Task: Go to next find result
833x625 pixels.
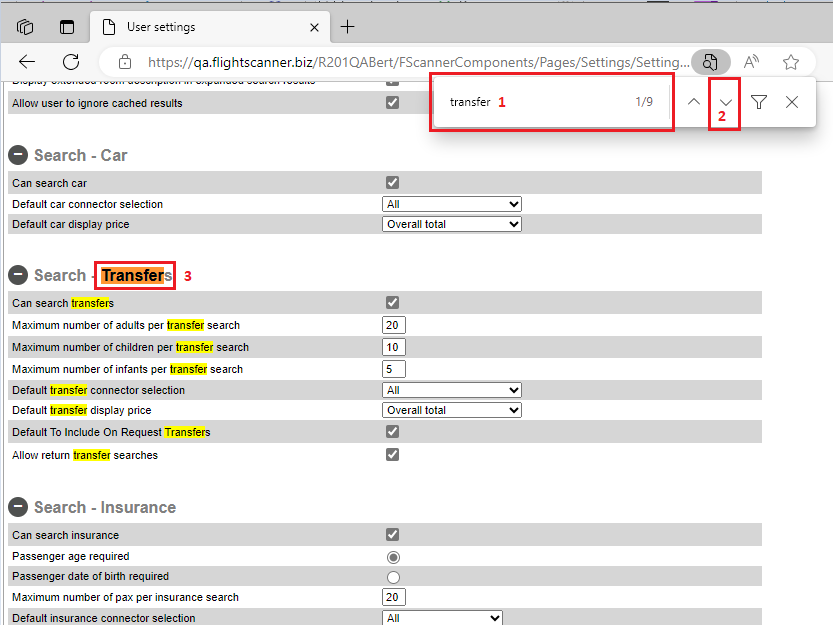Action: point(726,102)
